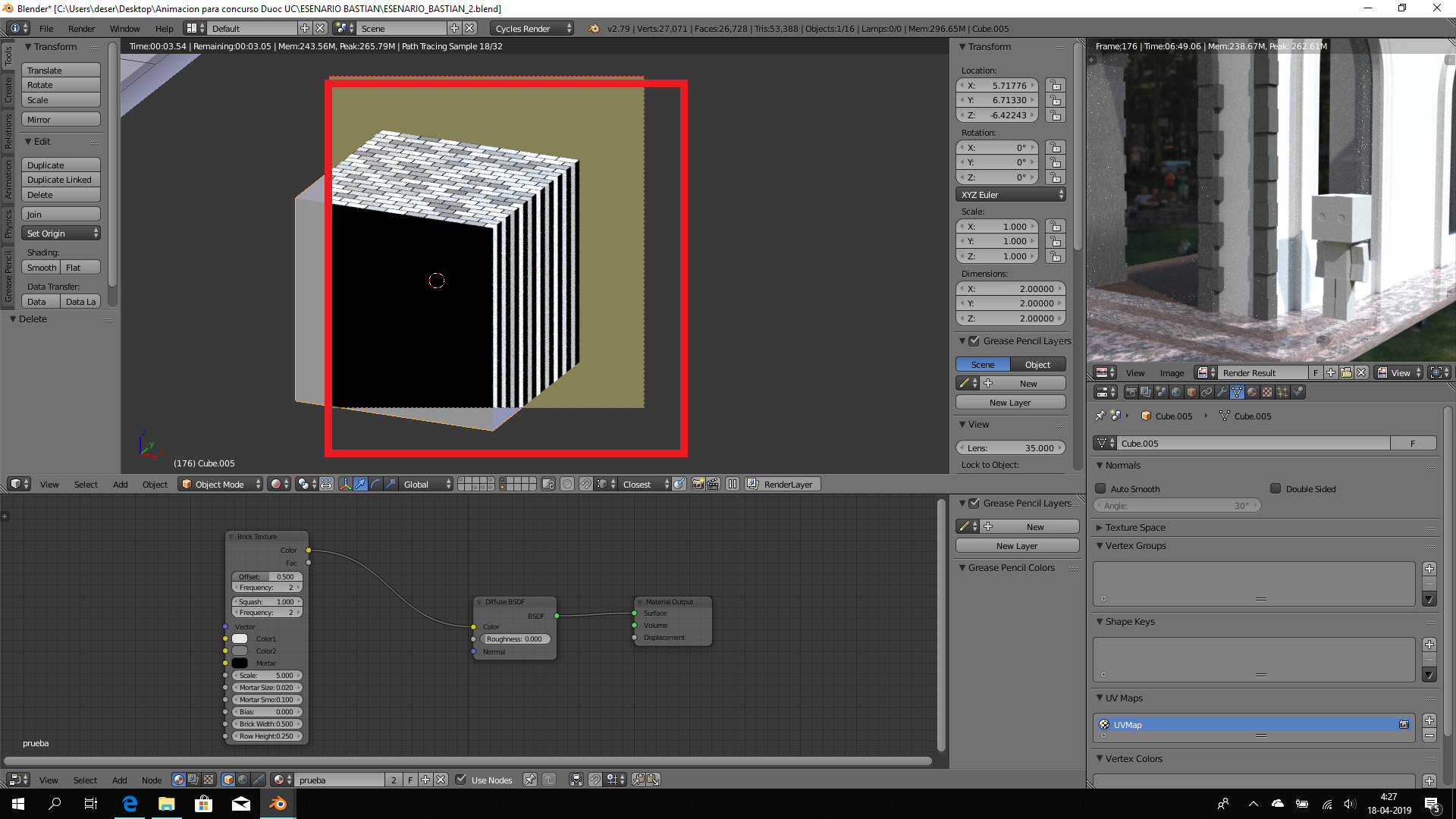
Task: Open the Particles properties tab
Action: click(x=1282, y=392)
